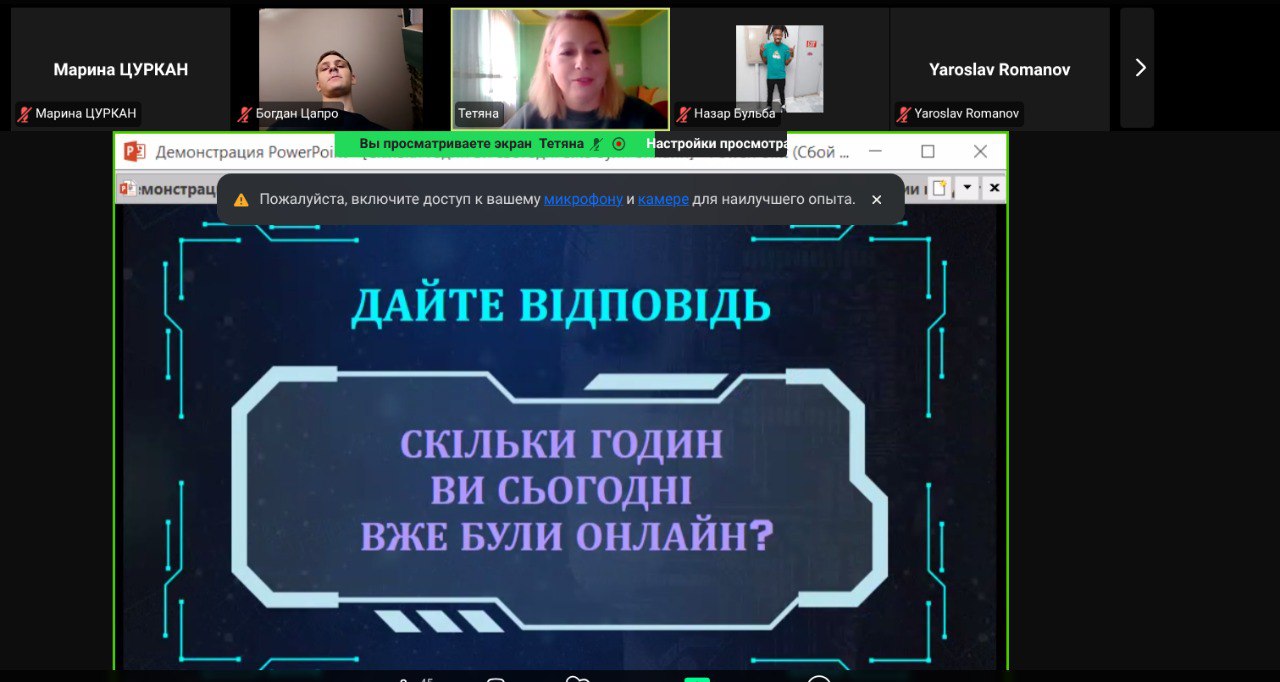Select Тетяна's video thumbnail

click(x=560, y=68)
